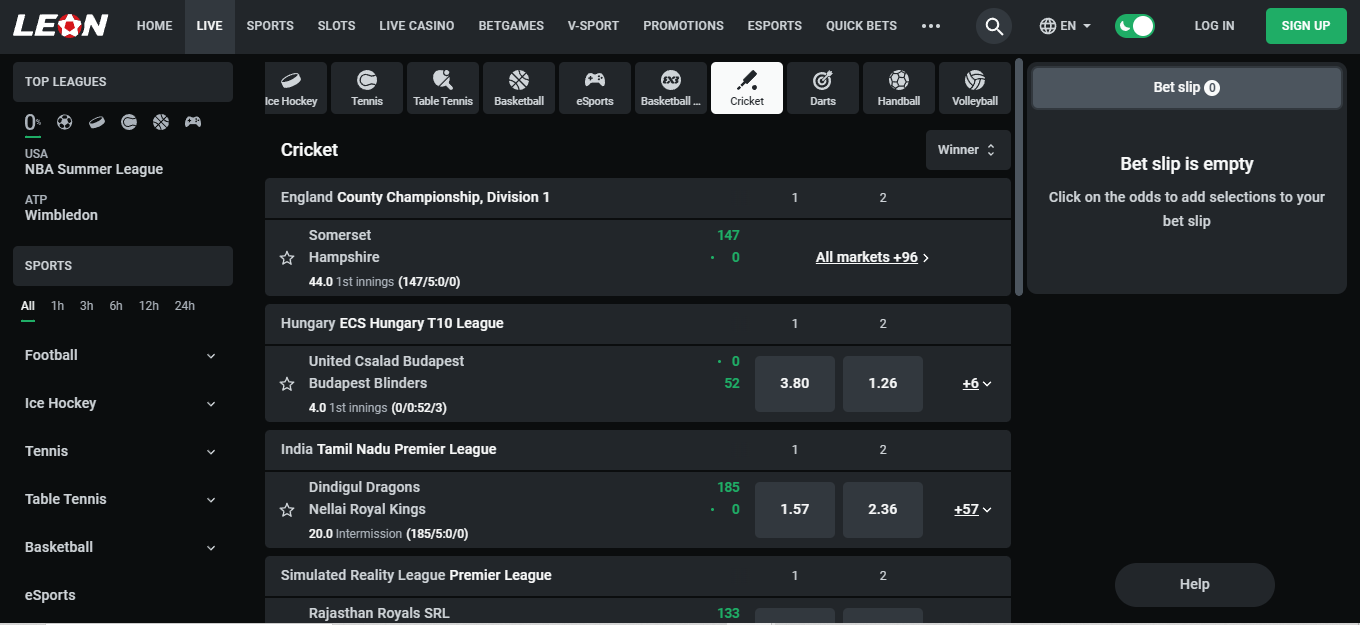Switch to the Volleyball sport tile
1360x625 pixels.
[x=975, y=88]
